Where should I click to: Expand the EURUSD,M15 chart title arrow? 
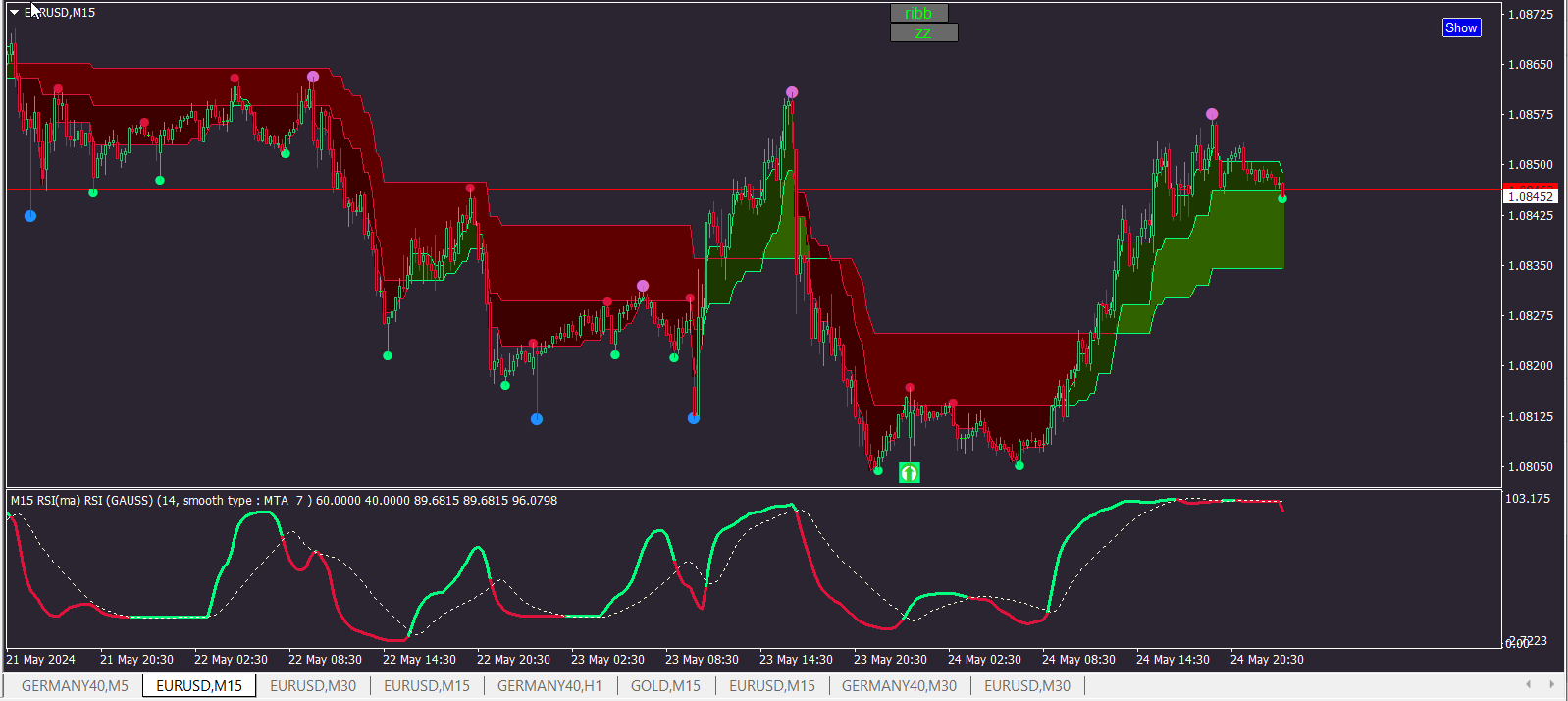[15, 13]
